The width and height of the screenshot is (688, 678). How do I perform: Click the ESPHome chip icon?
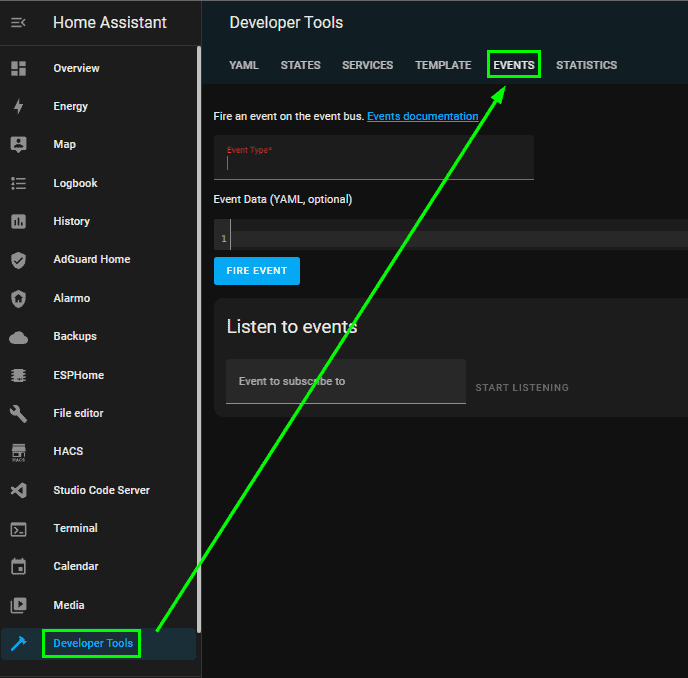tap(18, 375)
